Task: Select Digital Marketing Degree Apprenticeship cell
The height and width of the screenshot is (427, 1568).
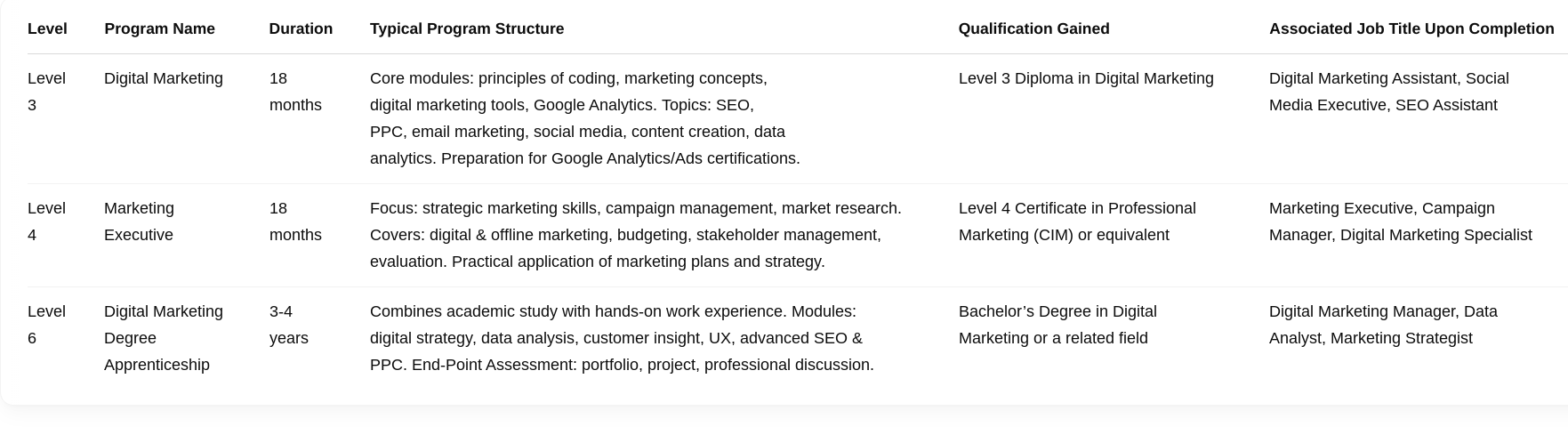Action: point(164,338)
